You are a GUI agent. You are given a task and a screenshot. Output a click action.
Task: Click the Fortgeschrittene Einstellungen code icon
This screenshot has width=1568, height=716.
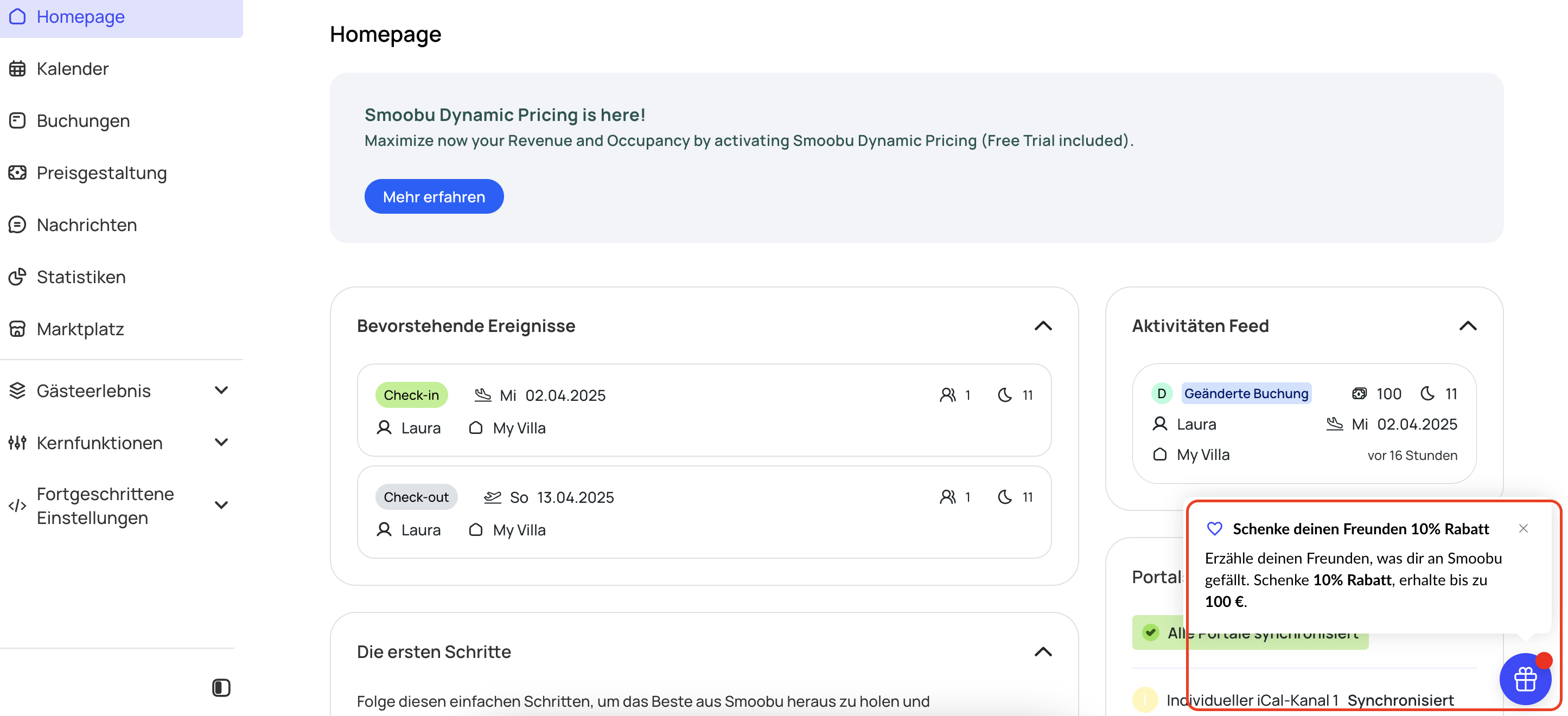click(17, 506)
